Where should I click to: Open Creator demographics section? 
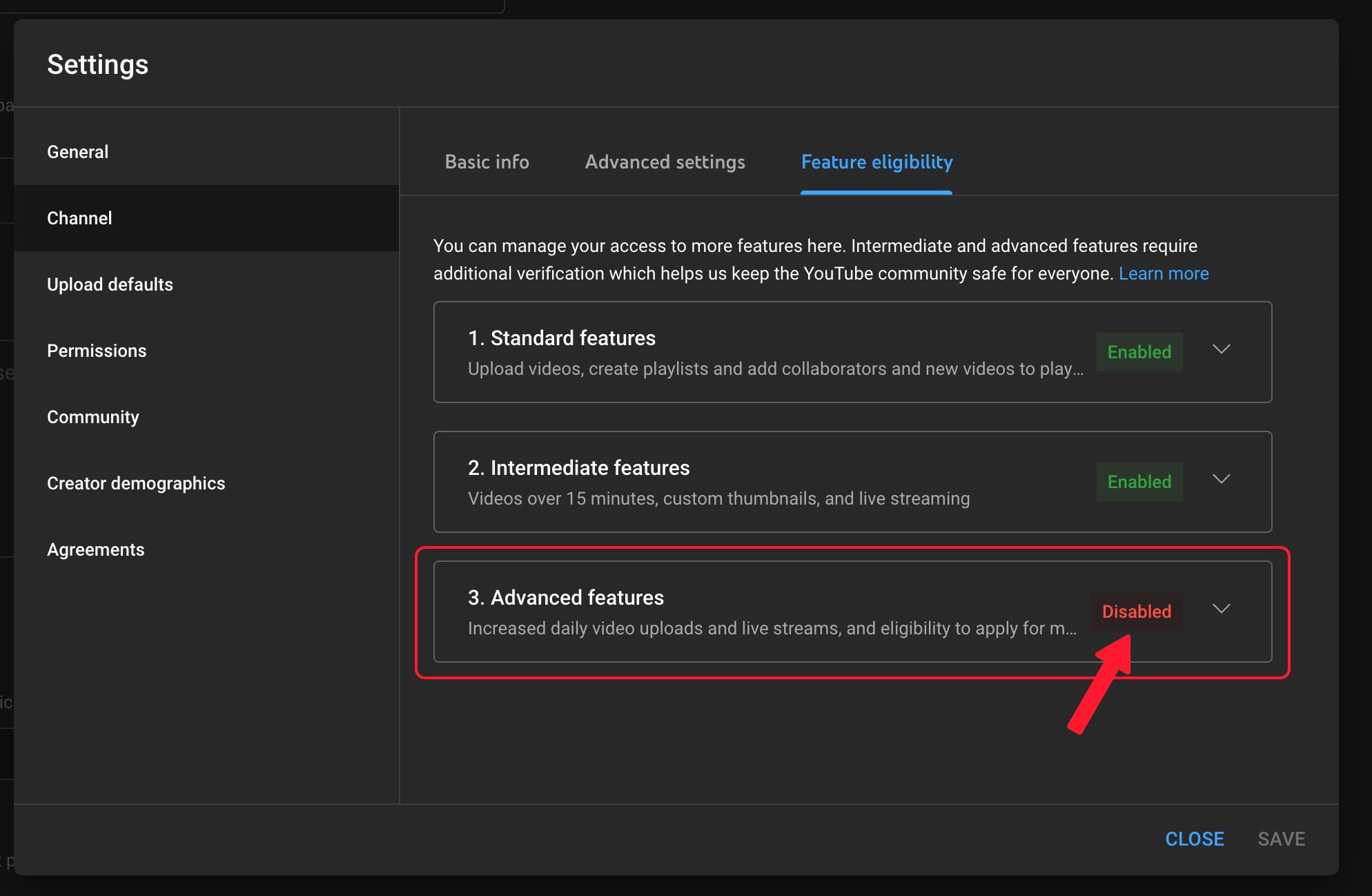pyautogui.click(x=136, y=483)
